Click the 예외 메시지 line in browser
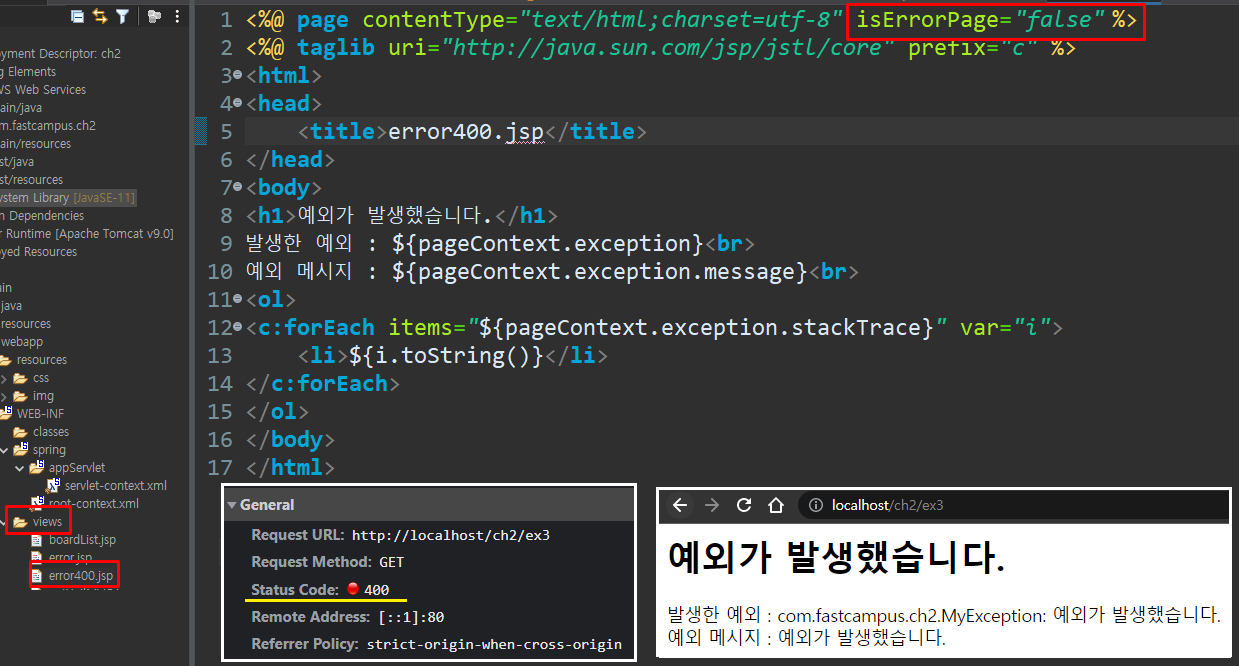 (x=806, y=637)
